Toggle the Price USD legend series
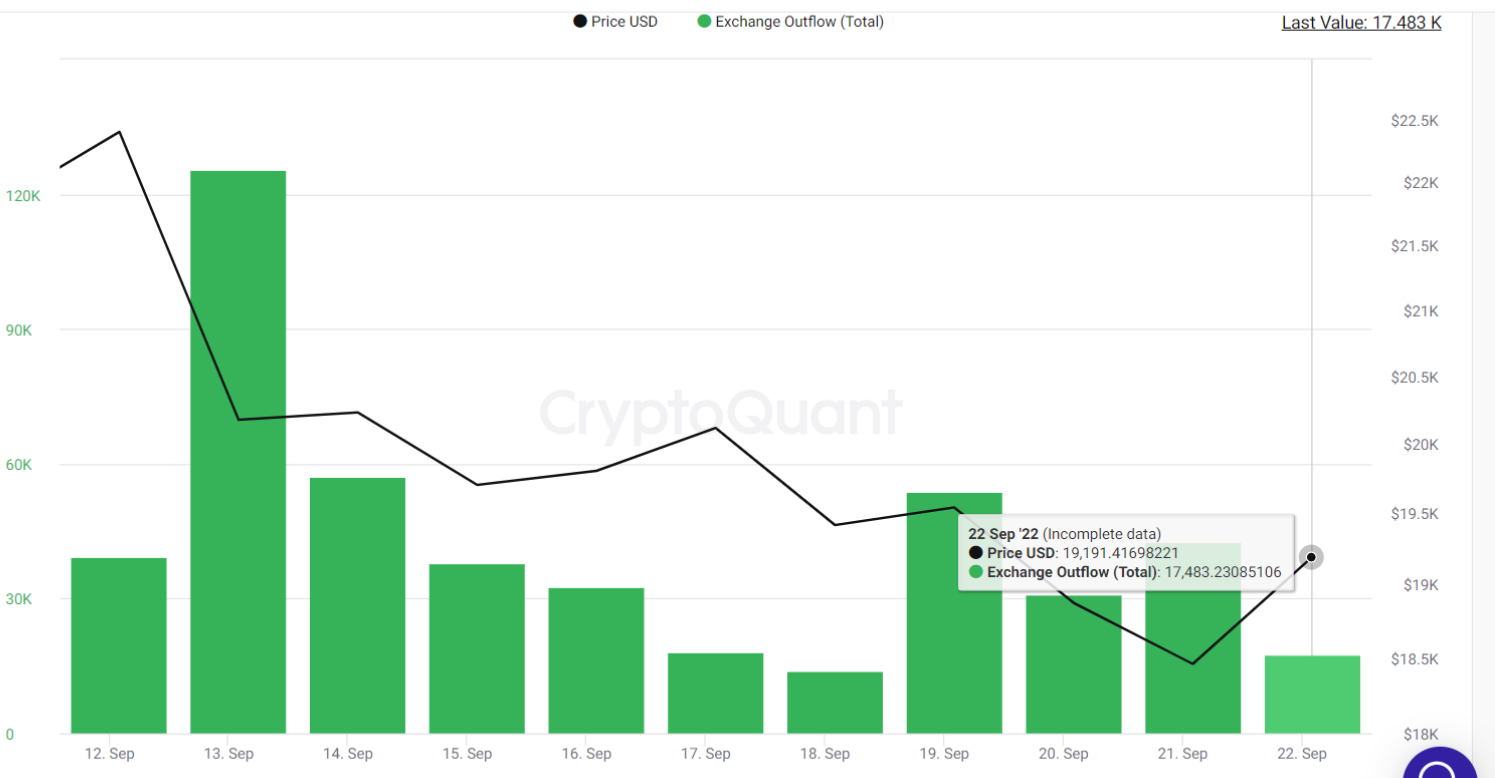 624,22
